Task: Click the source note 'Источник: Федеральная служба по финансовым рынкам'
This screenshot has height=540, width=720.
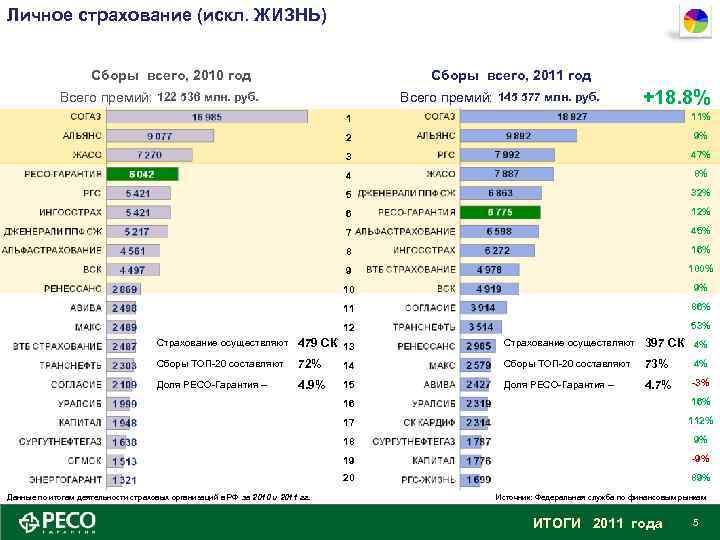Action: (x=601, y=497)
